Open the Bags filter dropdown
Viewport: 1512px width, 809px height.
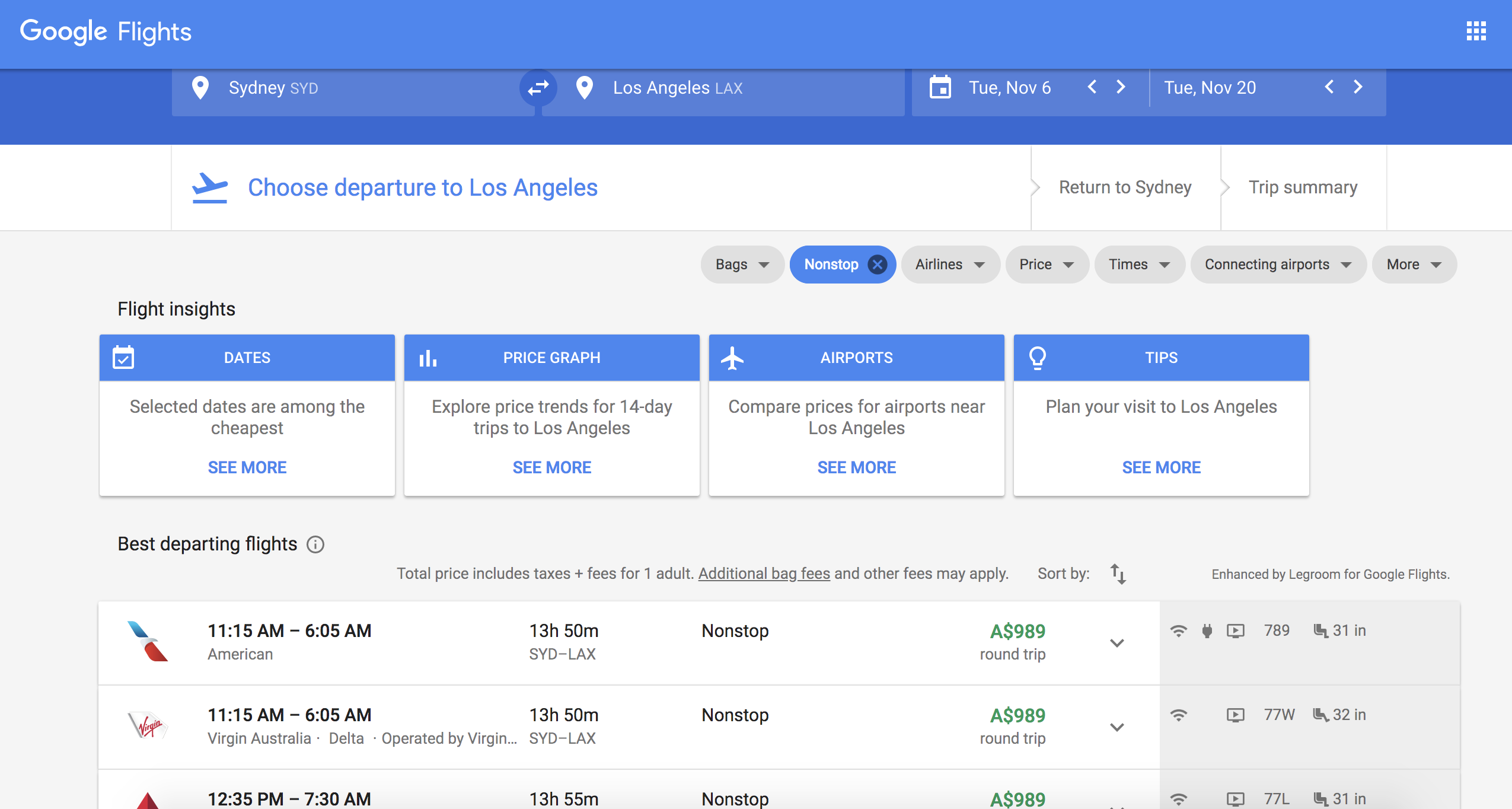[742, 265]
